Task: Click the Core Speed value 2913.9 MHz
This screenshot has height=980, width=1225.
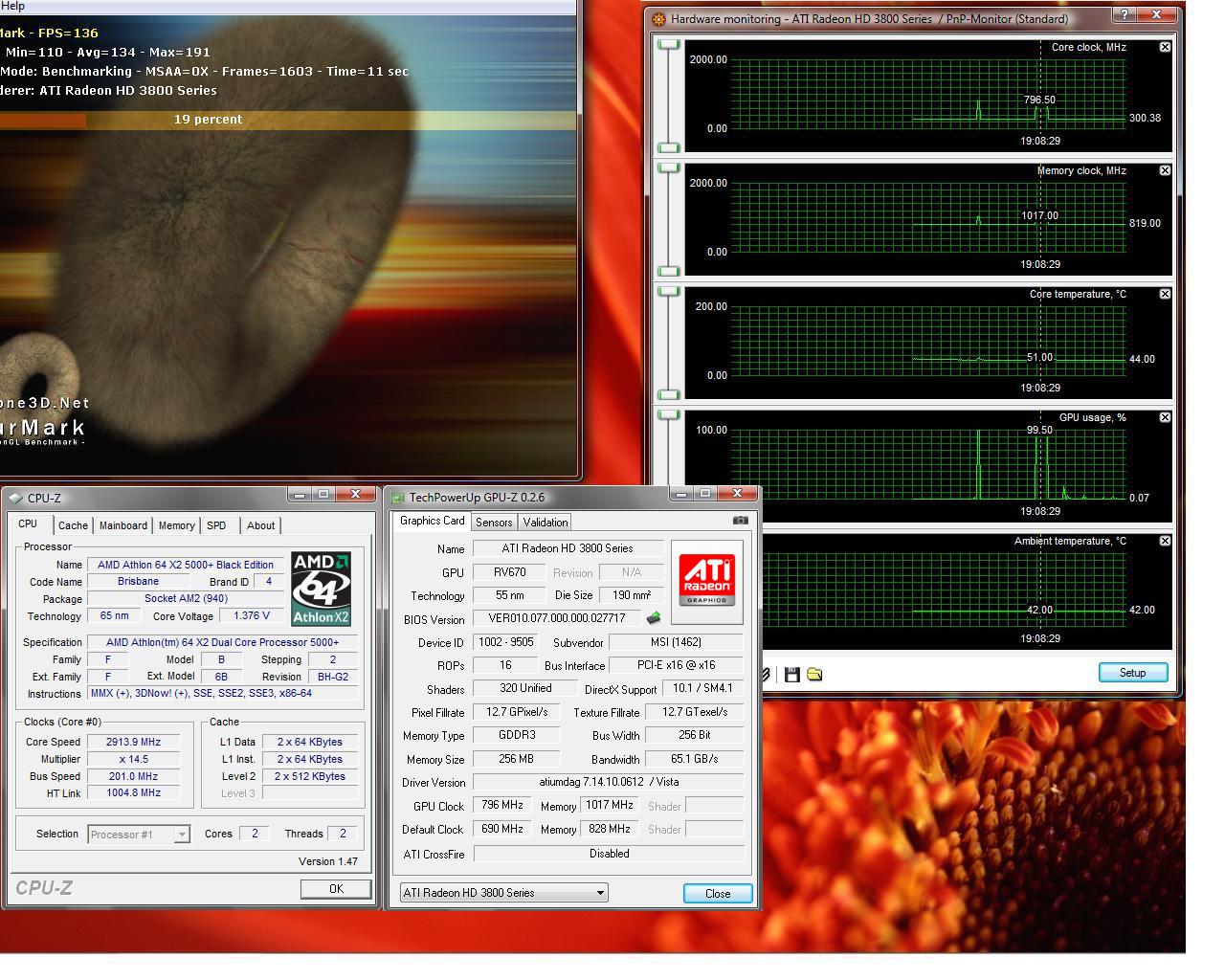Action: tap(134, 742)
